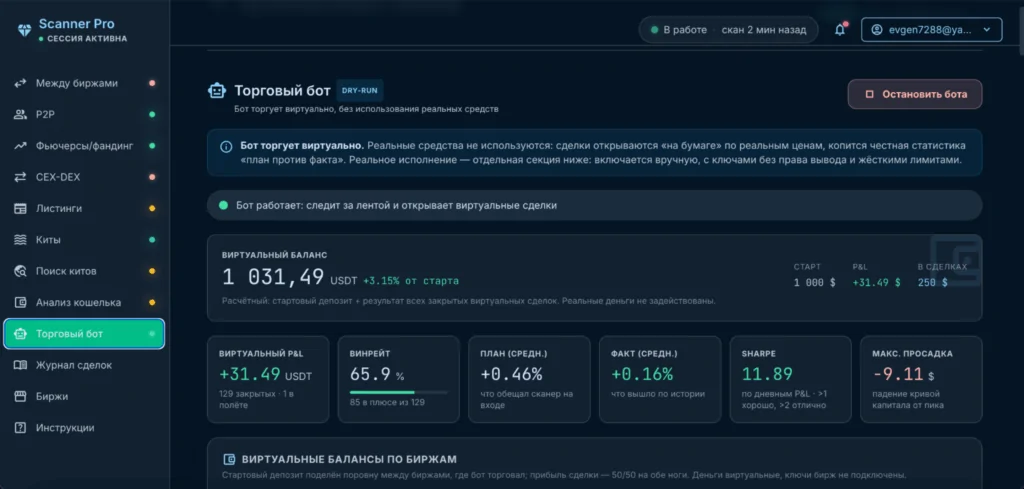1024x489 pixels.
Task: Click the DRY-RUN badge
Action: (x=360, y=91)
